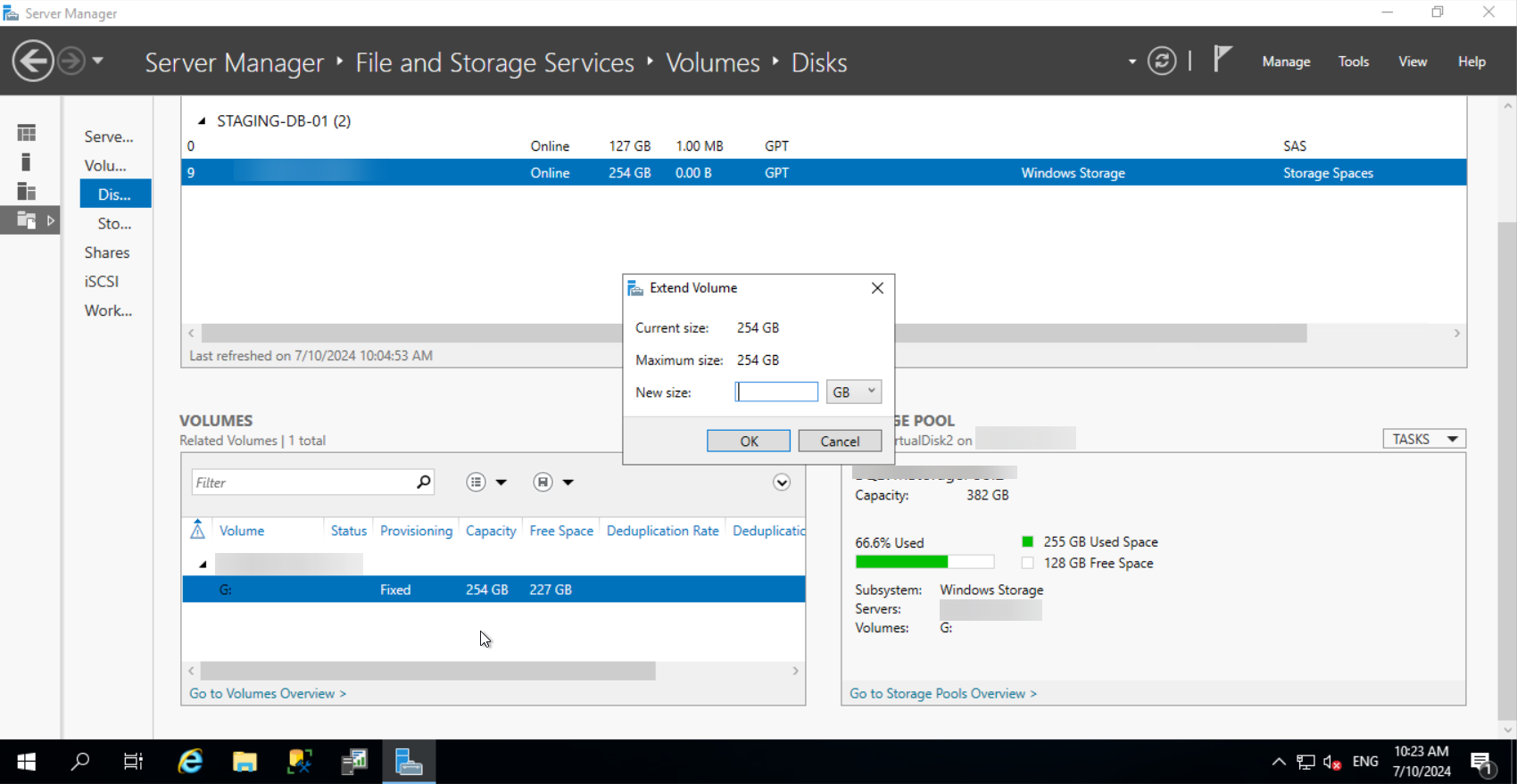This screenshot has height=784, width=1517.
Task: Click the white Free Space legend swatch
Action: click(x=1027, y=563)
